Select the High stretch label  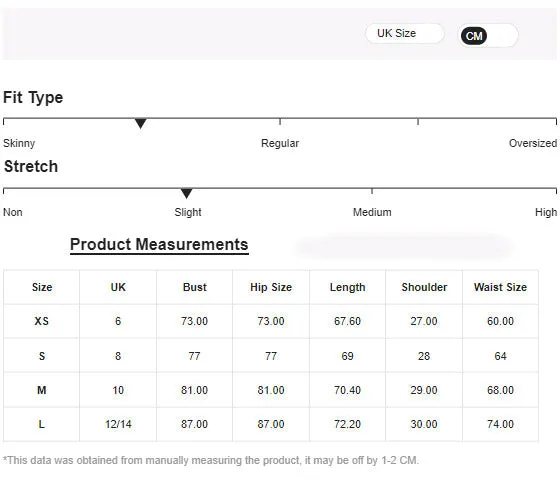coord(546,212)
